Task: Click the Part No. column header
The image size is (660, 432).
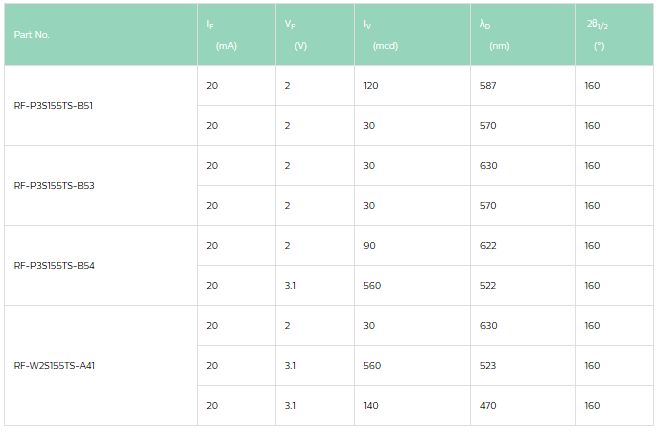Action: [32, 34]
